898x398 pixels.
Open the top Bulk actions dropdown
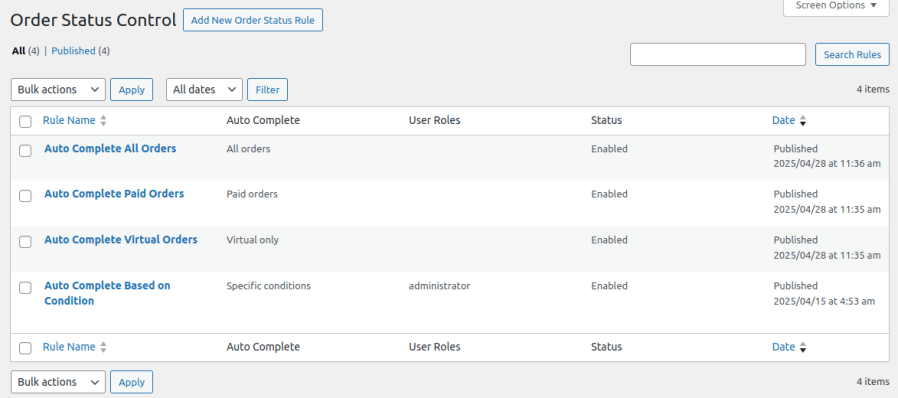(58, 89)
